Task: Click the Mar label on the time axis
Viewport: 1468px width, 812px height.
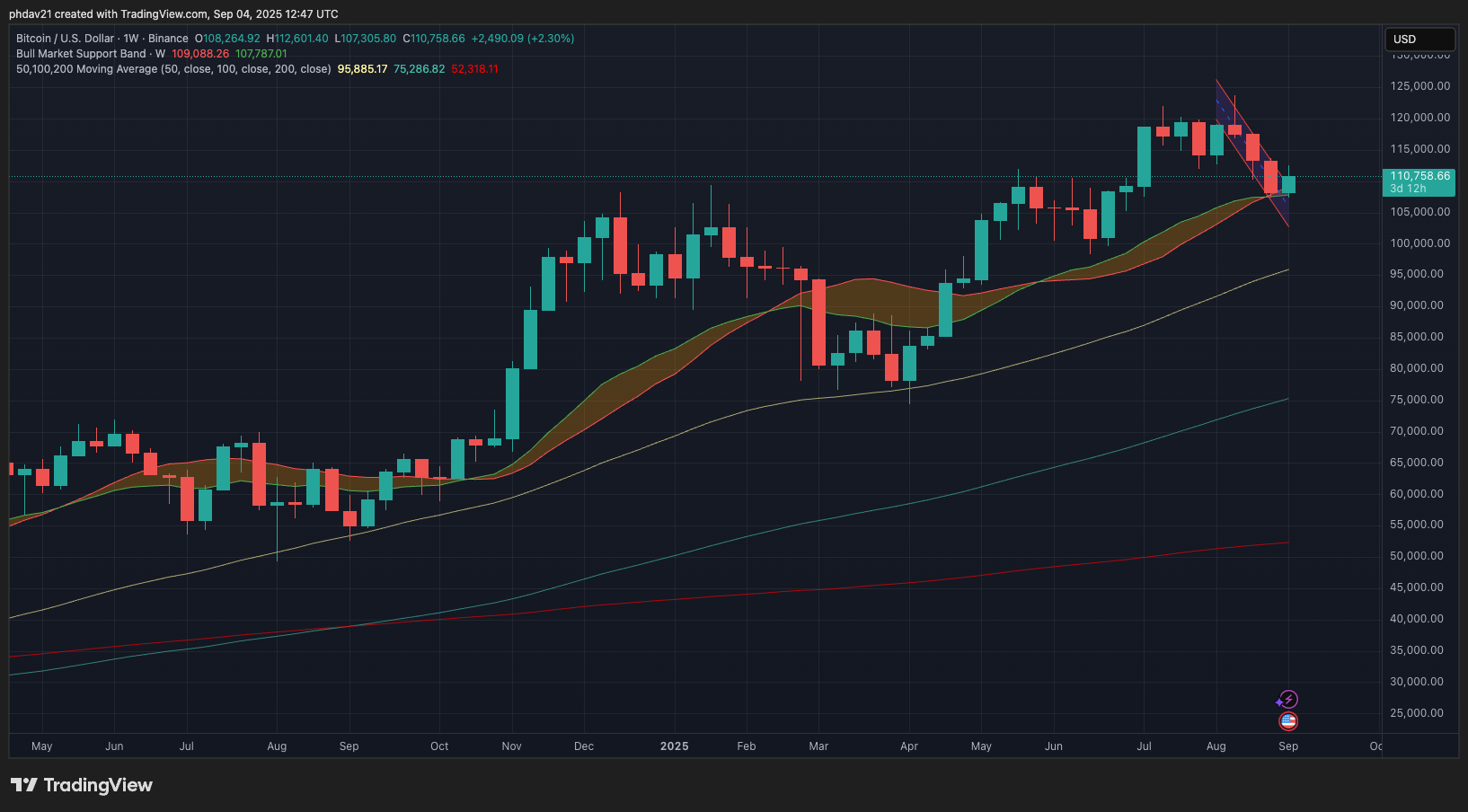Action: (818, 746)
